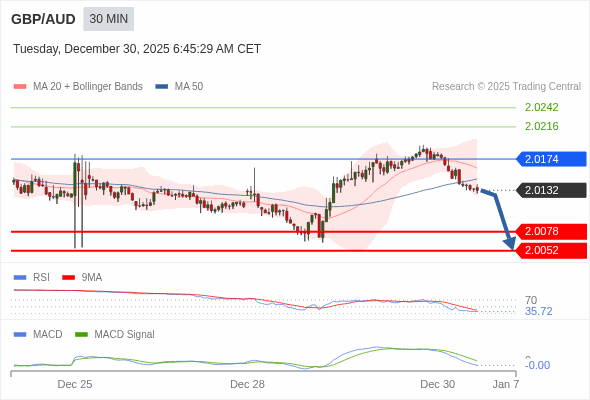Image resolution: width=590 pixels, height=400 pixels.
Task: Click the dark blue MA 50 legend swatch
Action: click(162, 87)
